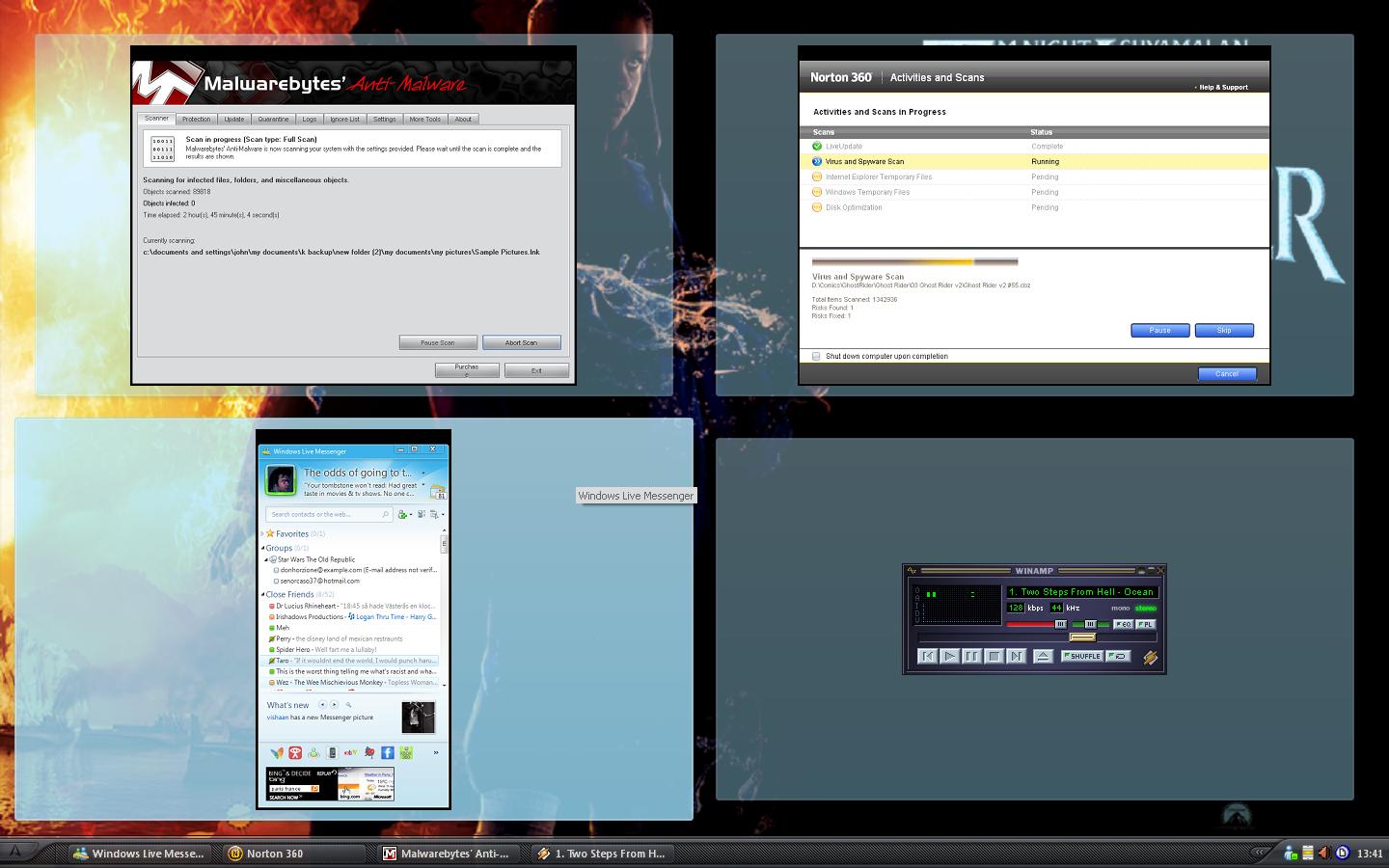
Task: Click the eBay icon in Messenger bottom bar
Action: click(350, 753)
